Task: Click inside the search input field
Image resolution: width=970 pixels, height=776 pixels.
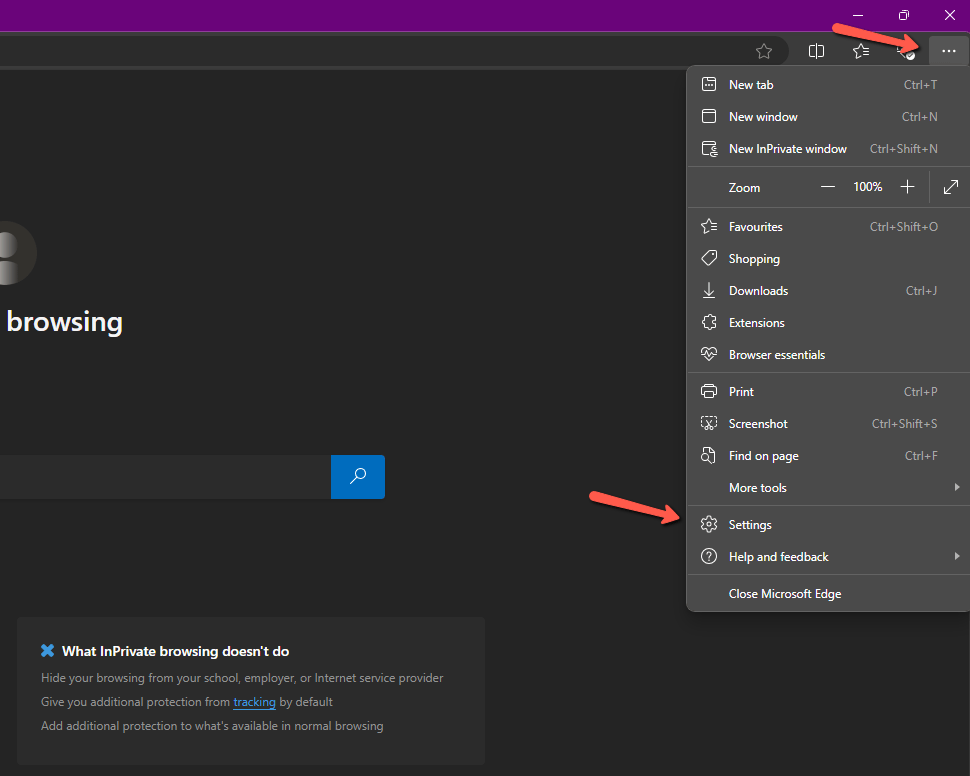Action: (160, 477)
